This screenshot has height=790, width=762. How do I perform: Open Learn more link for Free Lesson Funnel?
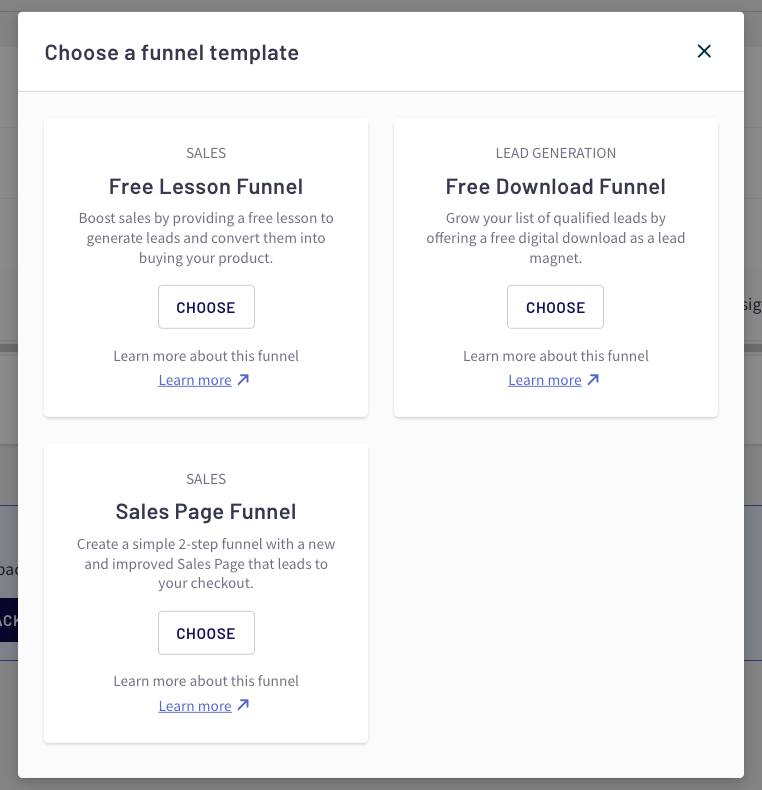pos(195,380)
